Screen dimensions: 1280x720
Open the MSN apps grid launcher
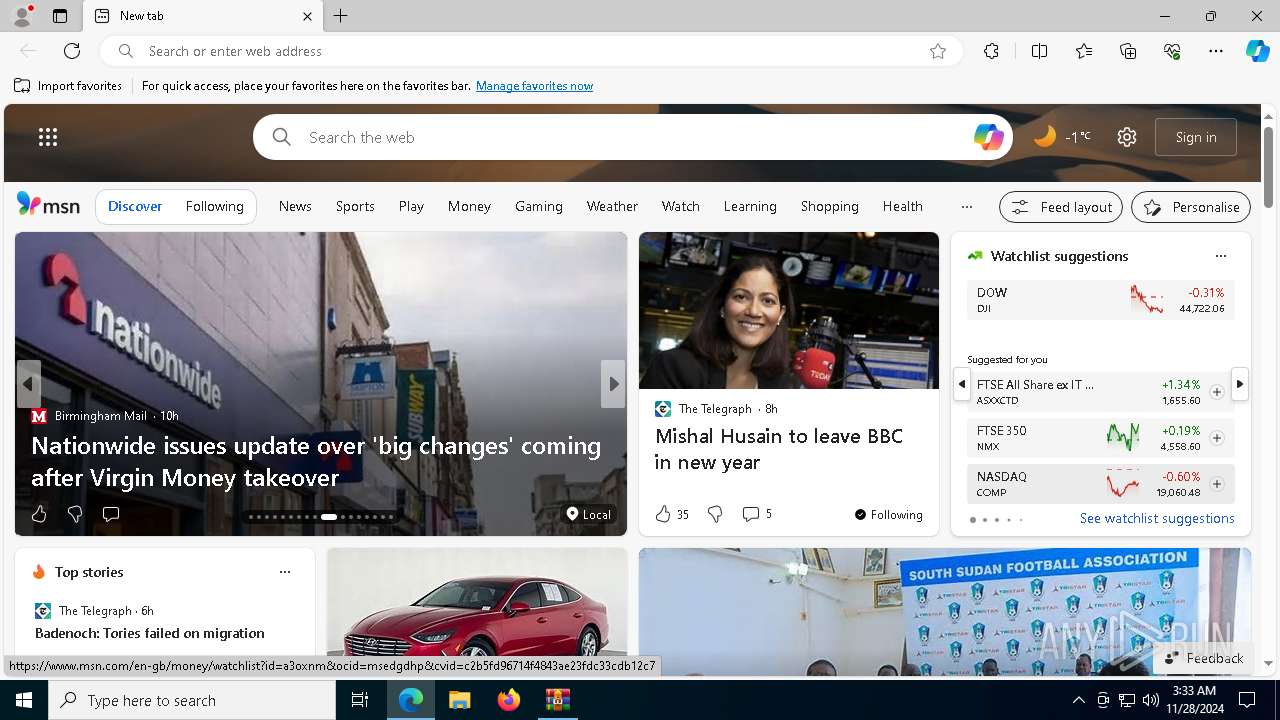click(48, 137)
